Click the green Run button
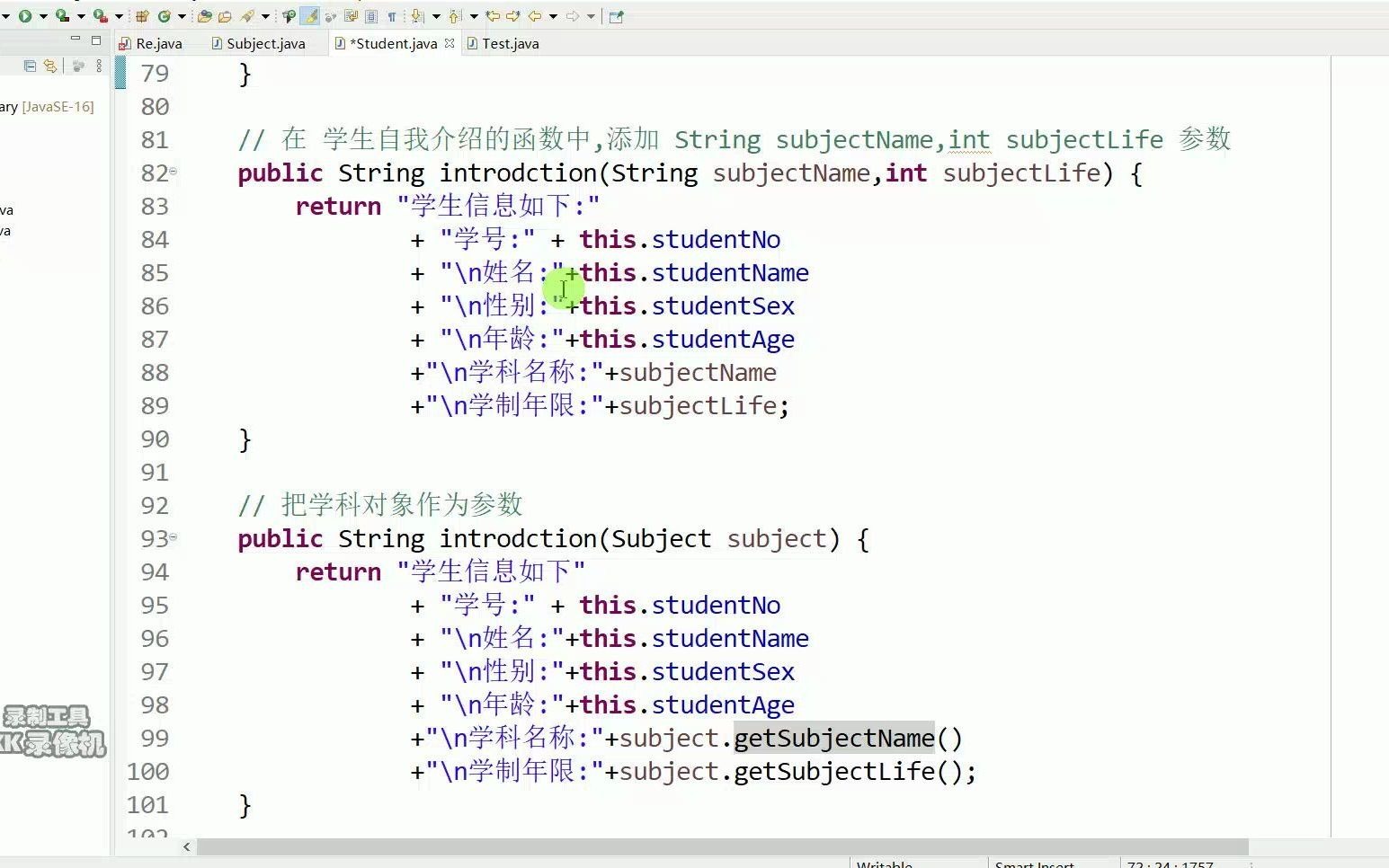The image size is (1389, 868). point(25,16)
